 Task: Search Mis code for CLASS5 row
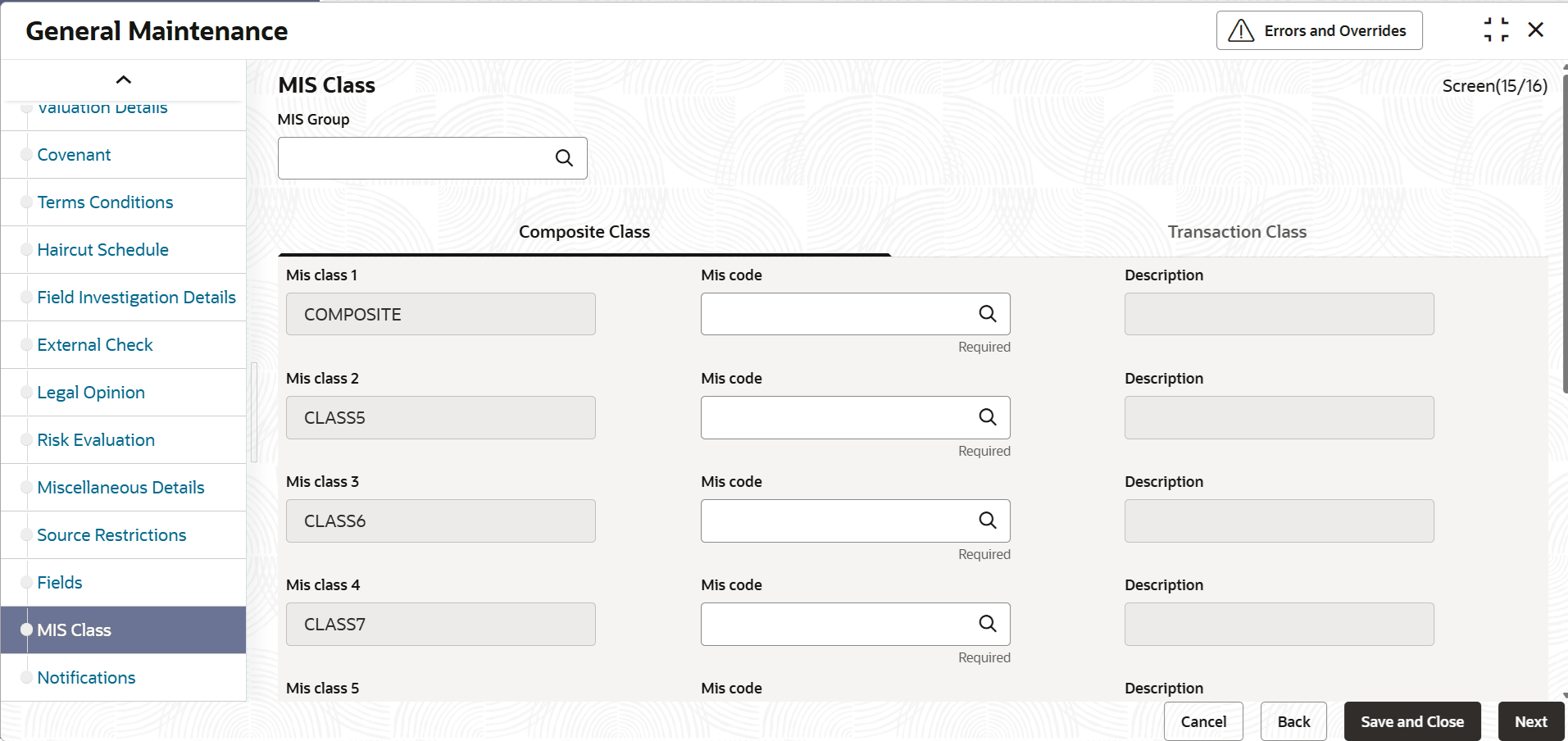click(988, 417)
